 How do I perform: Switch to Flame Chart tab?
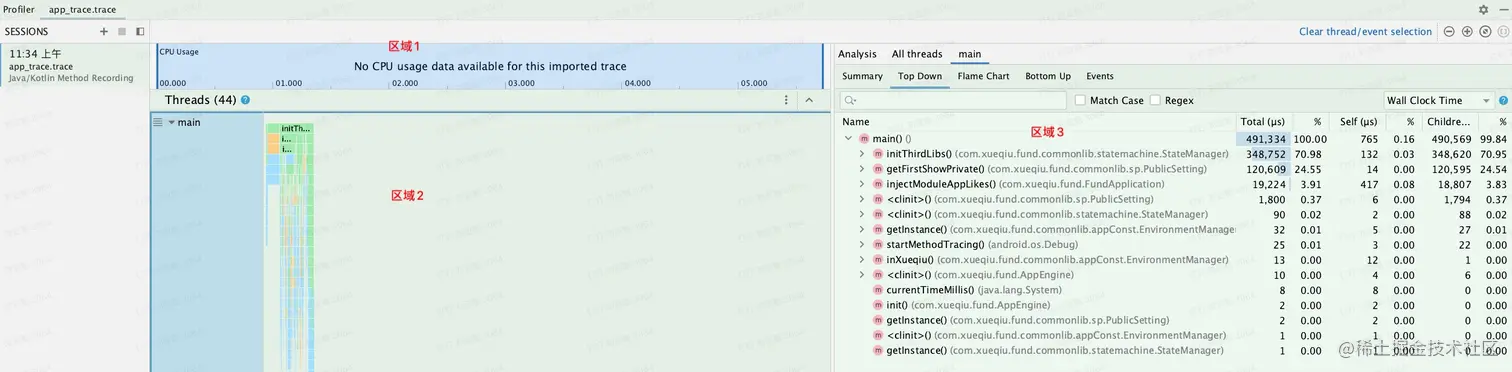(x=983, y=76)
